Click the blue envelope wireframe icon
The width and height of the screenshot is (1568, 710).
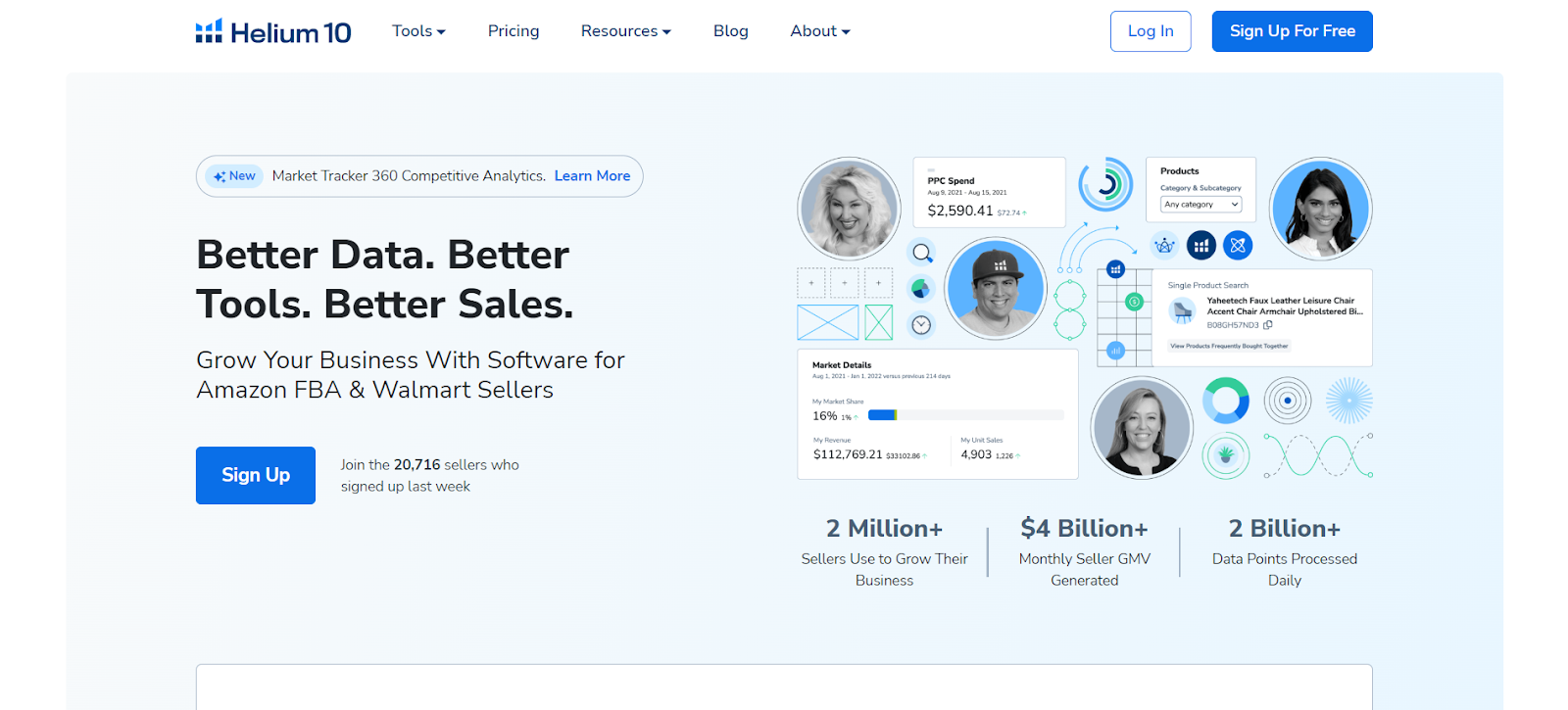pos(827,322)
